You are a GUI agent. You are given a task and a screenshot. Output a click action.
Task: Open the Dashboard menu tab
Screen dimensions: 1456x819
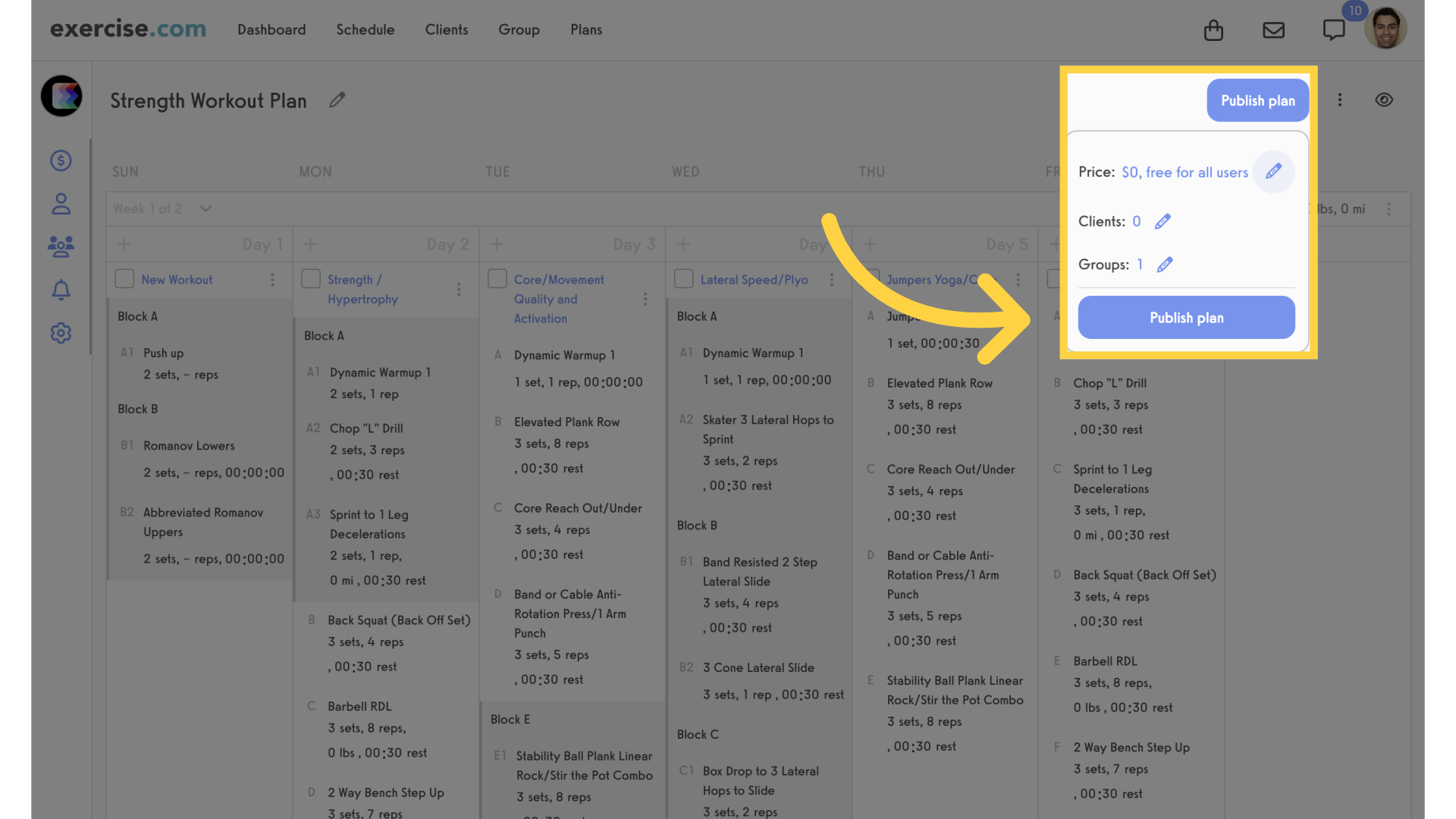[x=271, y=29]
